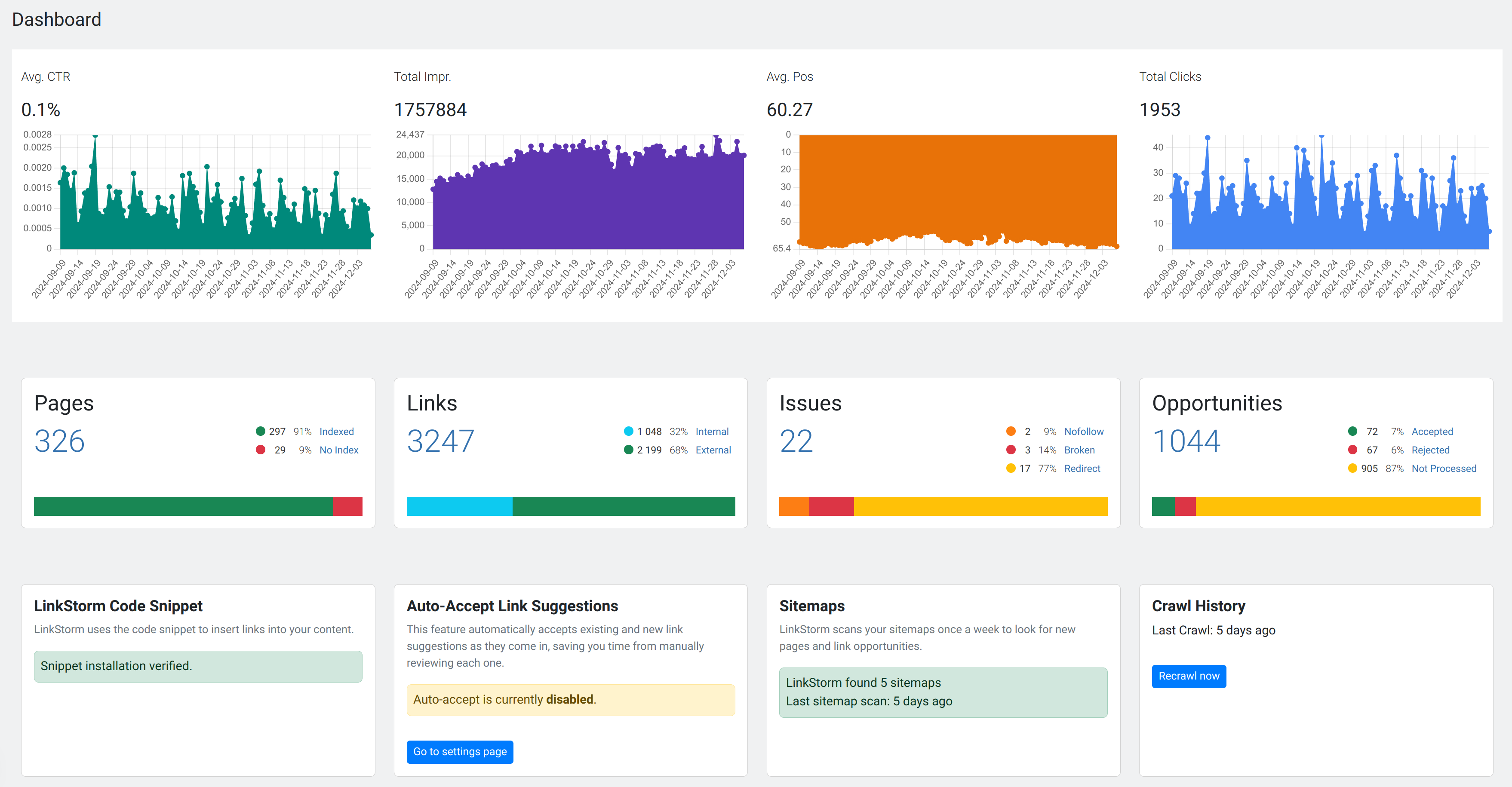The width and height of the screenshot is (1512, 787).
Task: Click the 905 Not Processed count
Action: [x=1369, y=469]
